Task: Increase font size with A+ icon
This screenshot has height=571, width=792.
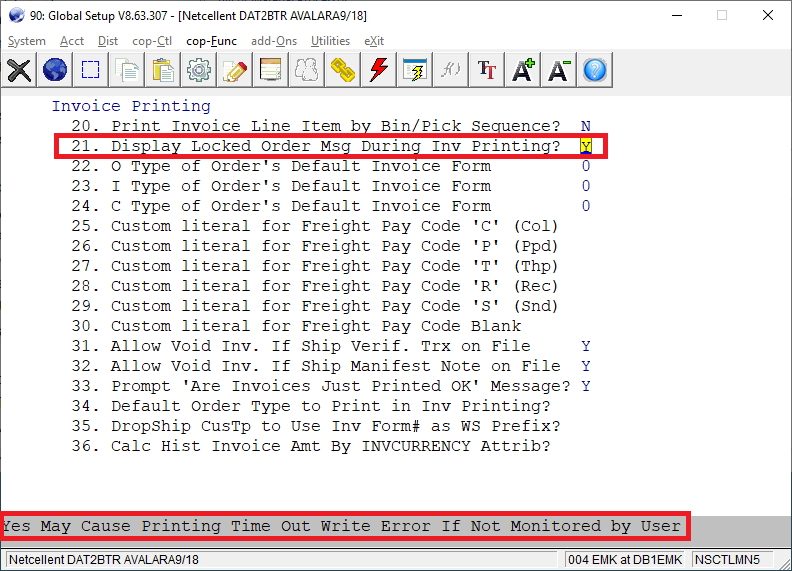Action: [523, 70]
